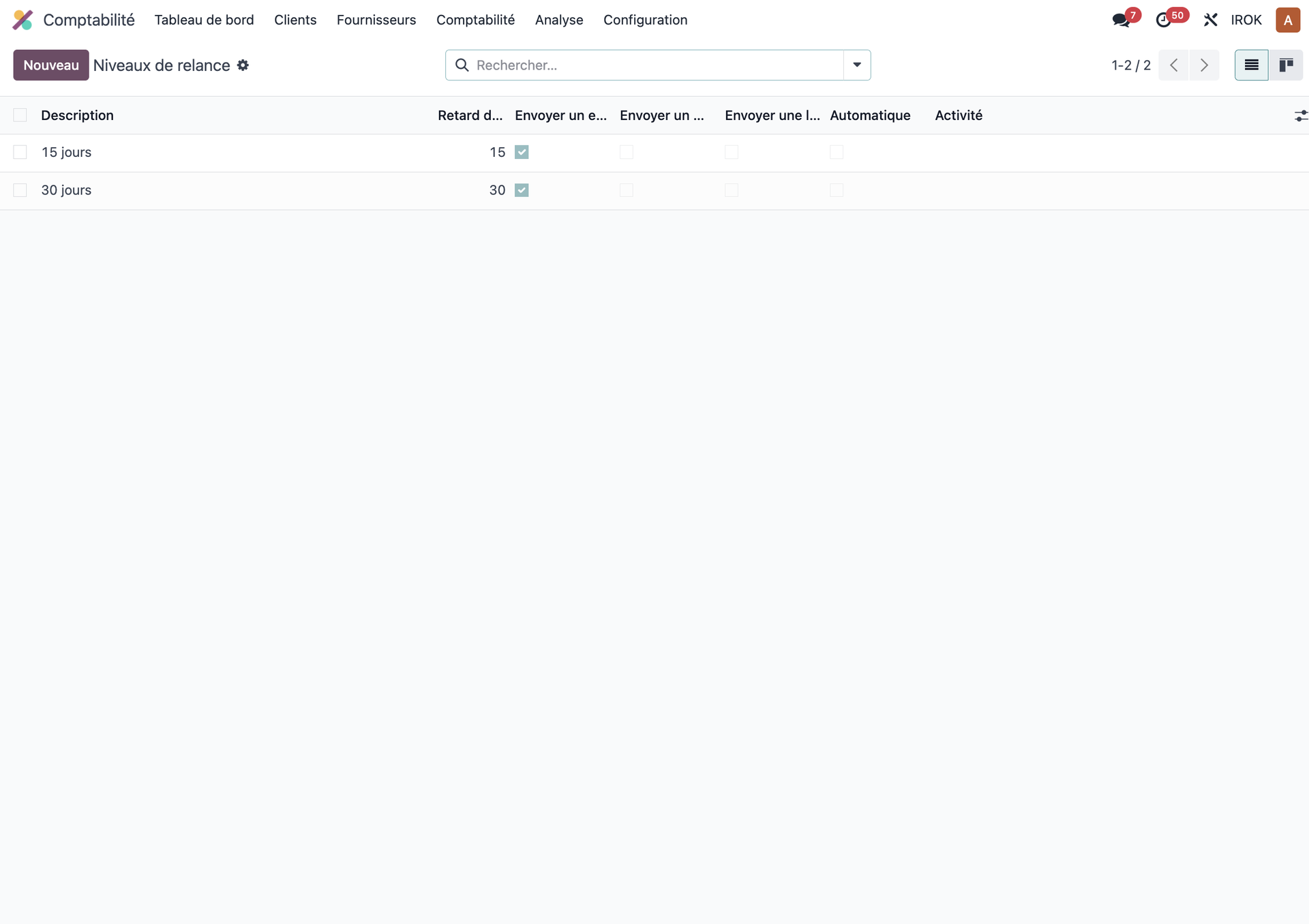This screenshot has height=924, width=1309.
Task: Expand the search options dropdown arrow
Action: pos(857,65)
